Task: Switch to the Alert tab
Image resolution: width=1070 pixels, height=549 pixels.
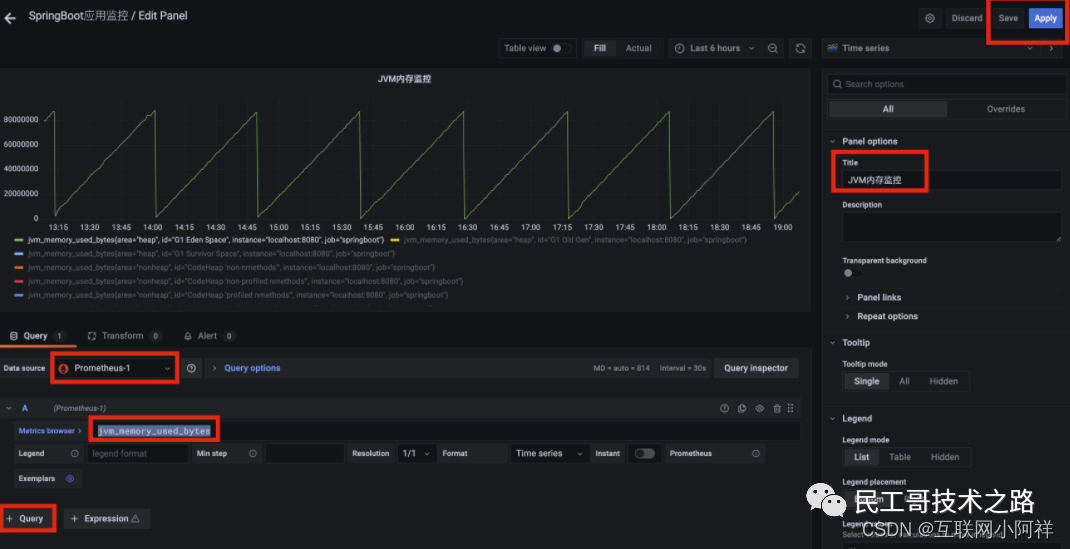Action: click(x=209, y=336)
